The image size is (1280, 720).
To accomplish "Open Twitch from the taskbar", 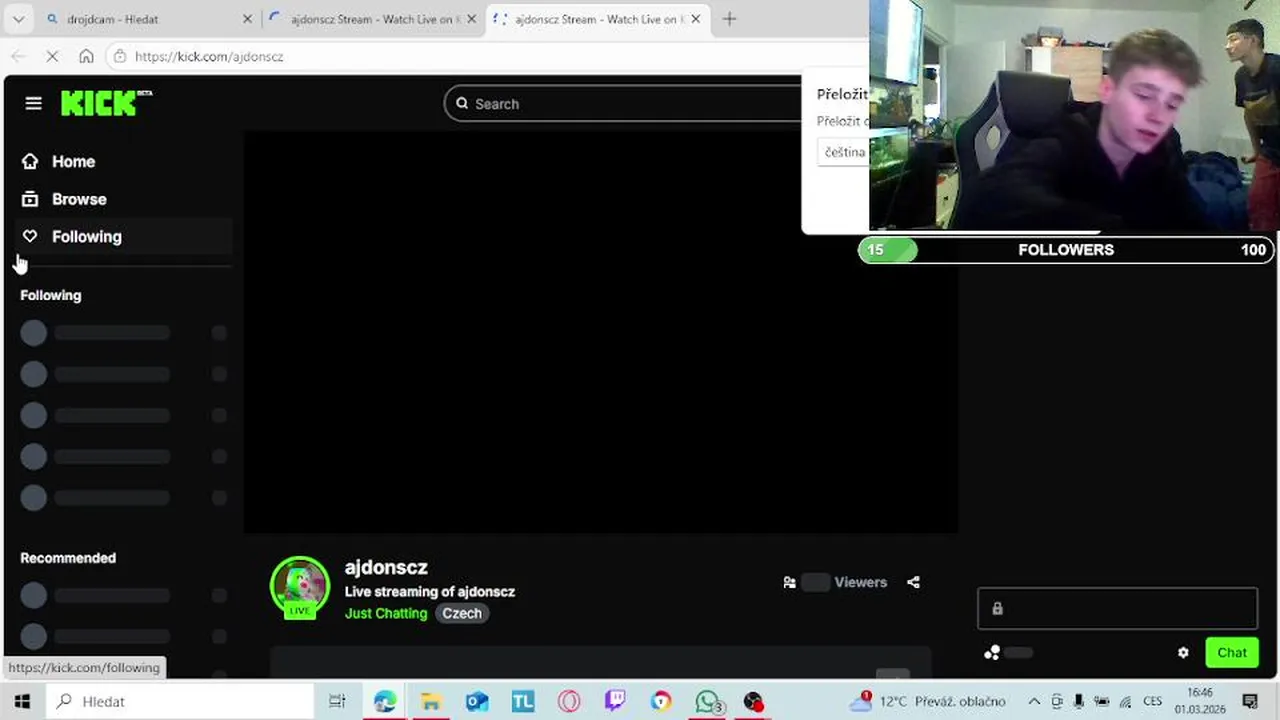I will point(615,701).
